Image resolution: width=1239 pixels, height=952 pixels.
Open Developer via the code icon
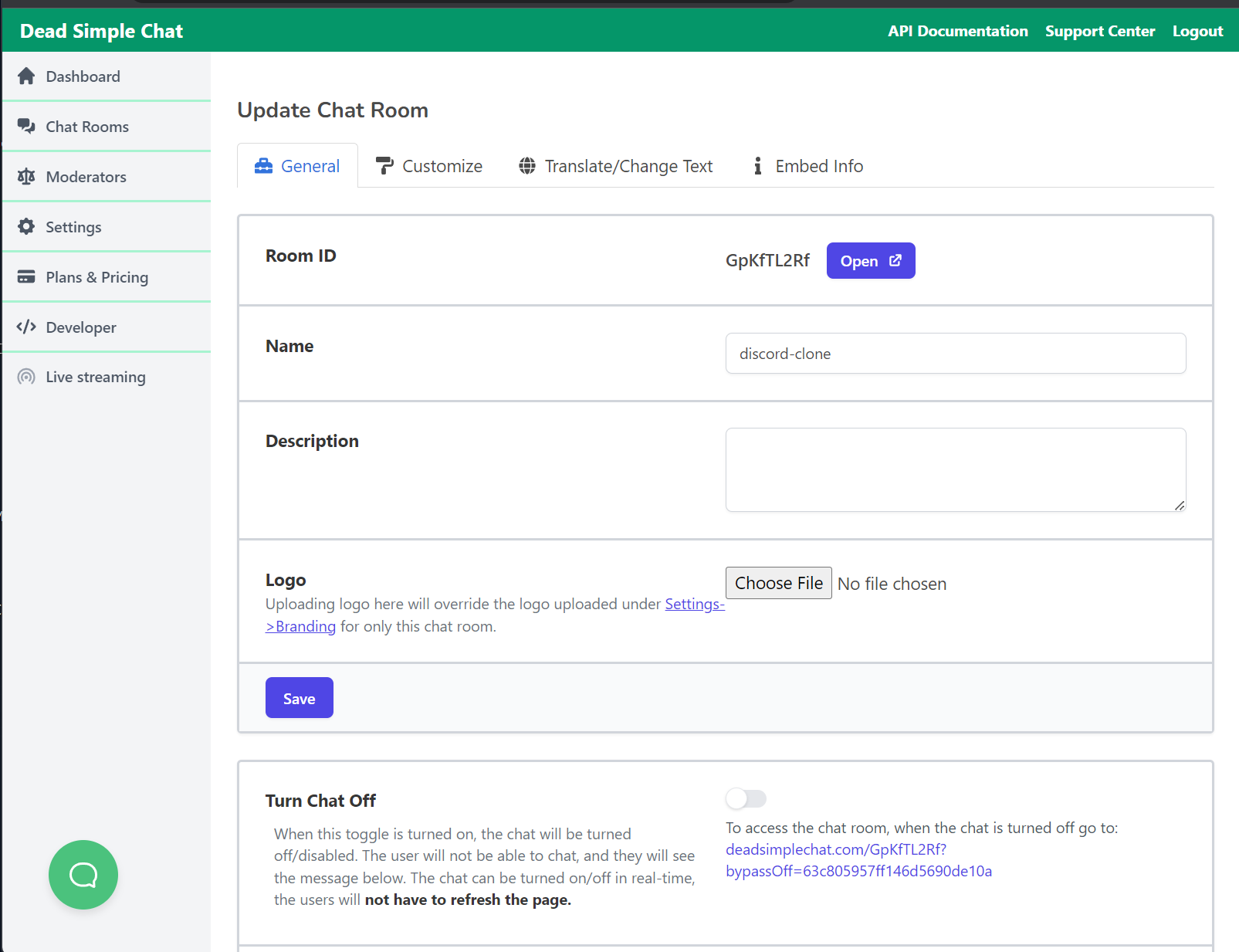[x=26, y=327]
